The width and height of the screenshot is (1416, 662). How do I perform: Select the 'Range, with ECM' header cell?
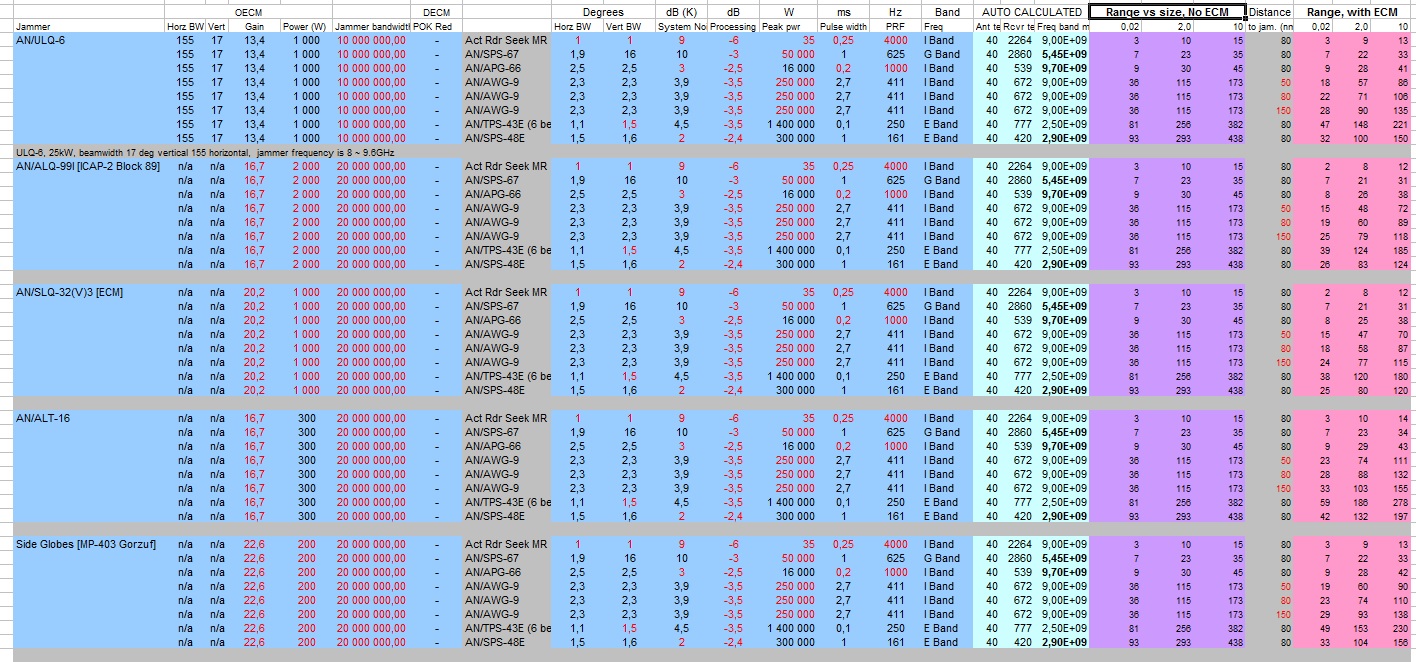(x=1352, y=12)
